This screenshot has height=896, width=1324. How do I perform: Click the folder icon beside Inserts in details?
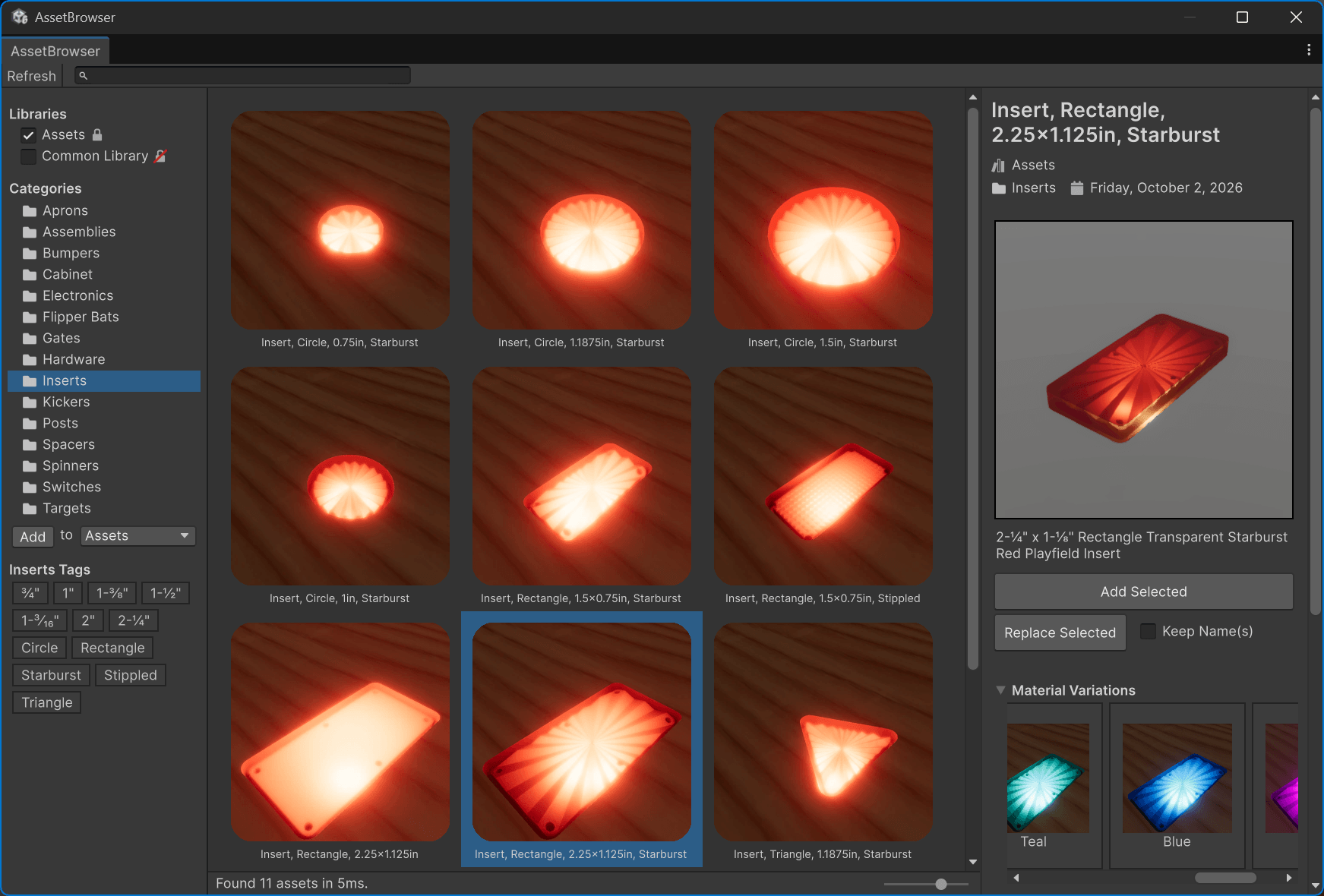tap(999, 188)
